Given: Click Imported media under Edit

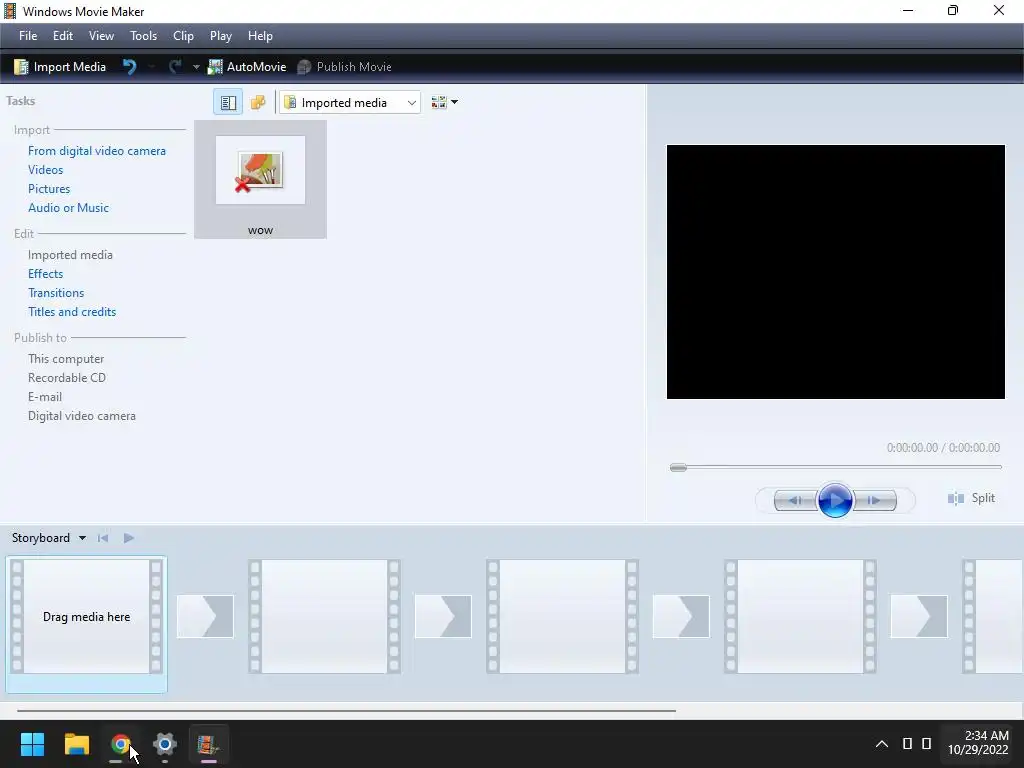Looking at the screenshot, I should tap(71, 255).
